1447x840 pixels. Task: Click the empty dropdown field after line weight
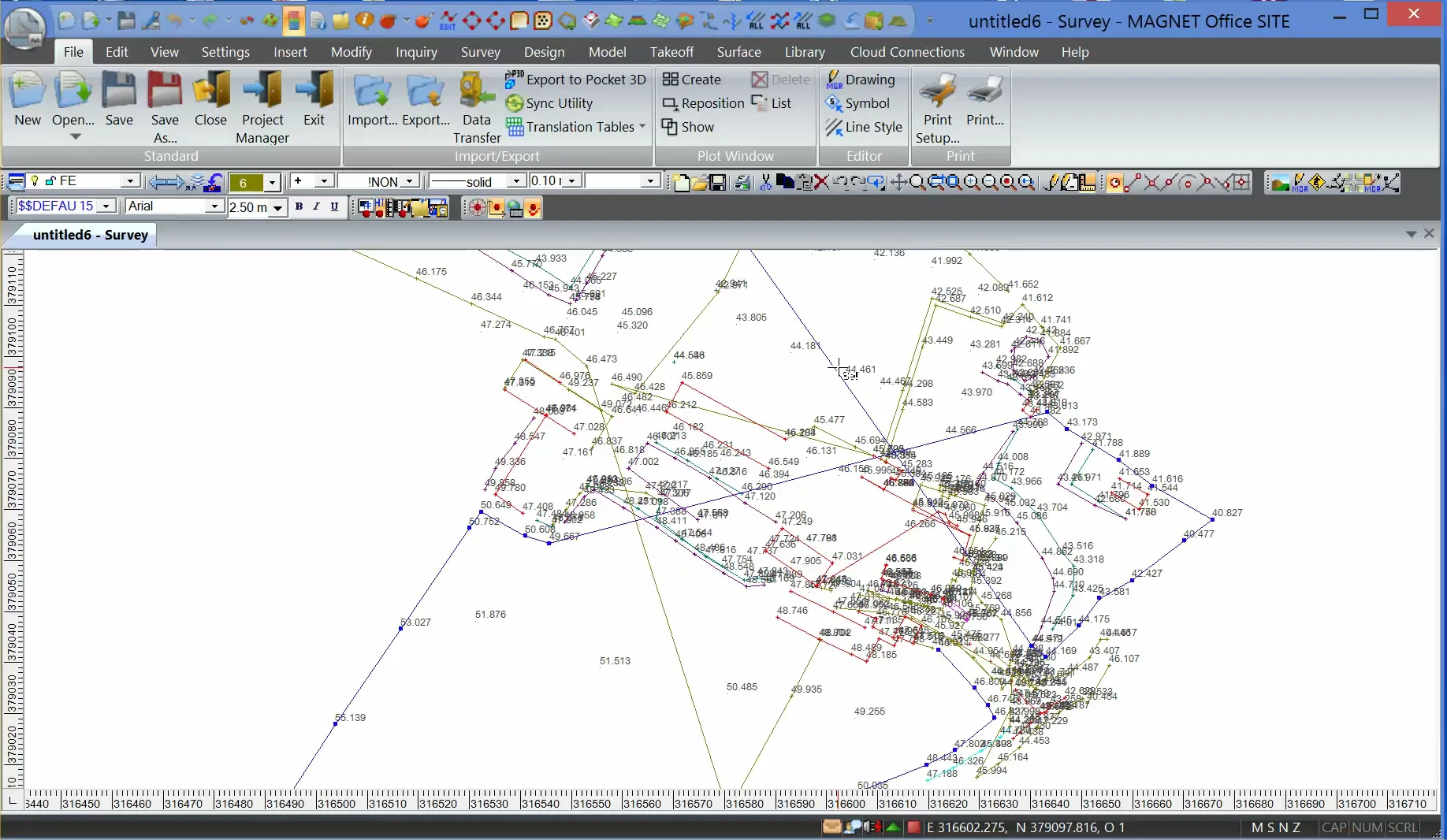622,181
